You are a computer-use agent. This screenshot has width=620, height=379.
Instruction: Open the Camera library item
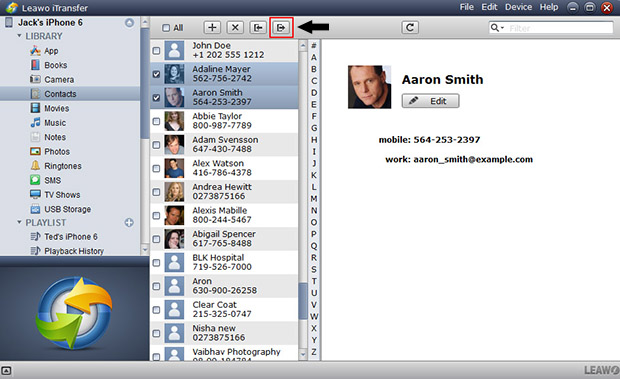(x=59, y=79)
